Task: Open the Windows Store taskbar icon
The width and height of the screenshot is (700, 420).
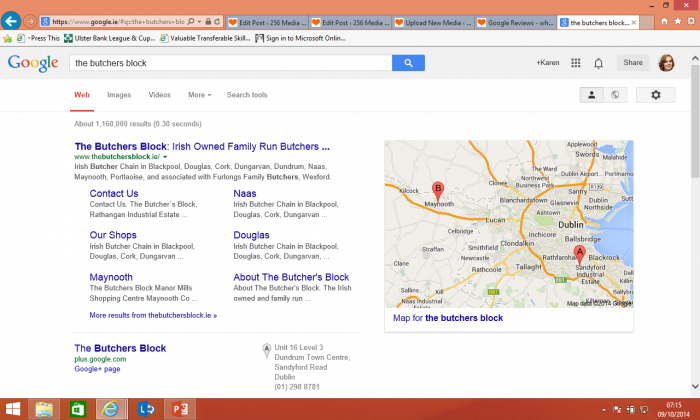Action: point(78,409)
